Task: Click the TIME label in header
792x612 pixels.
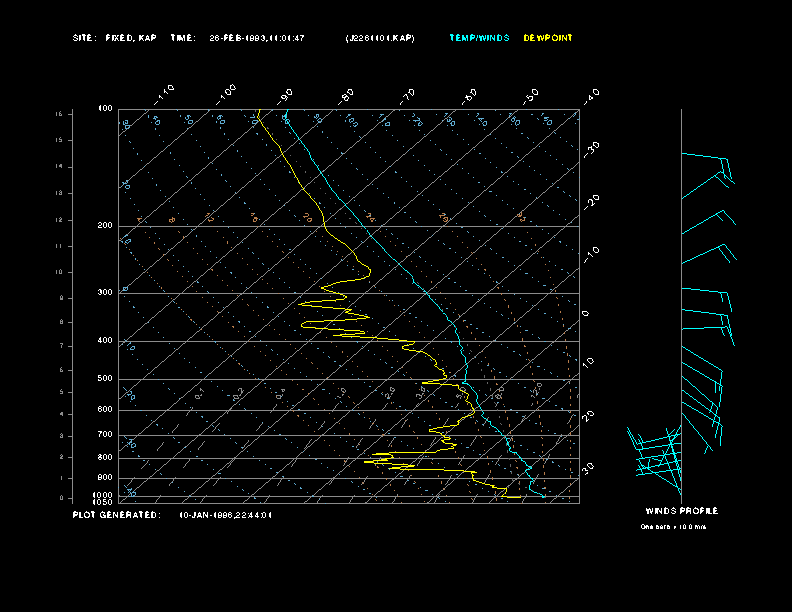Action: pos(183,38)
